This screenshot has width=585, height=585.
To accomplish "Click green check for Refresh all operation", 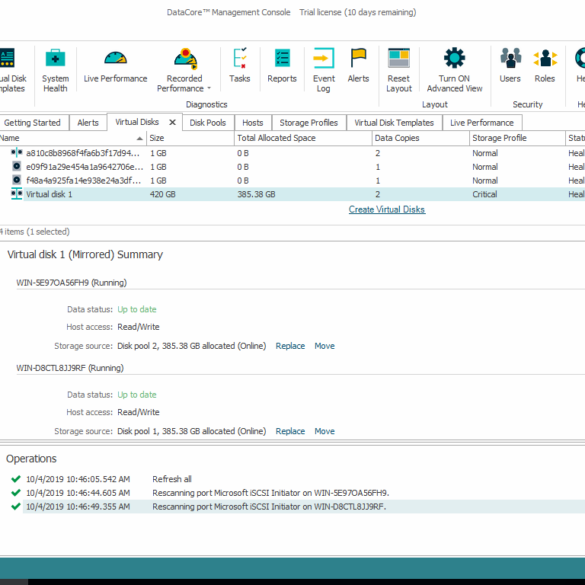I will (x=16, y=479).
